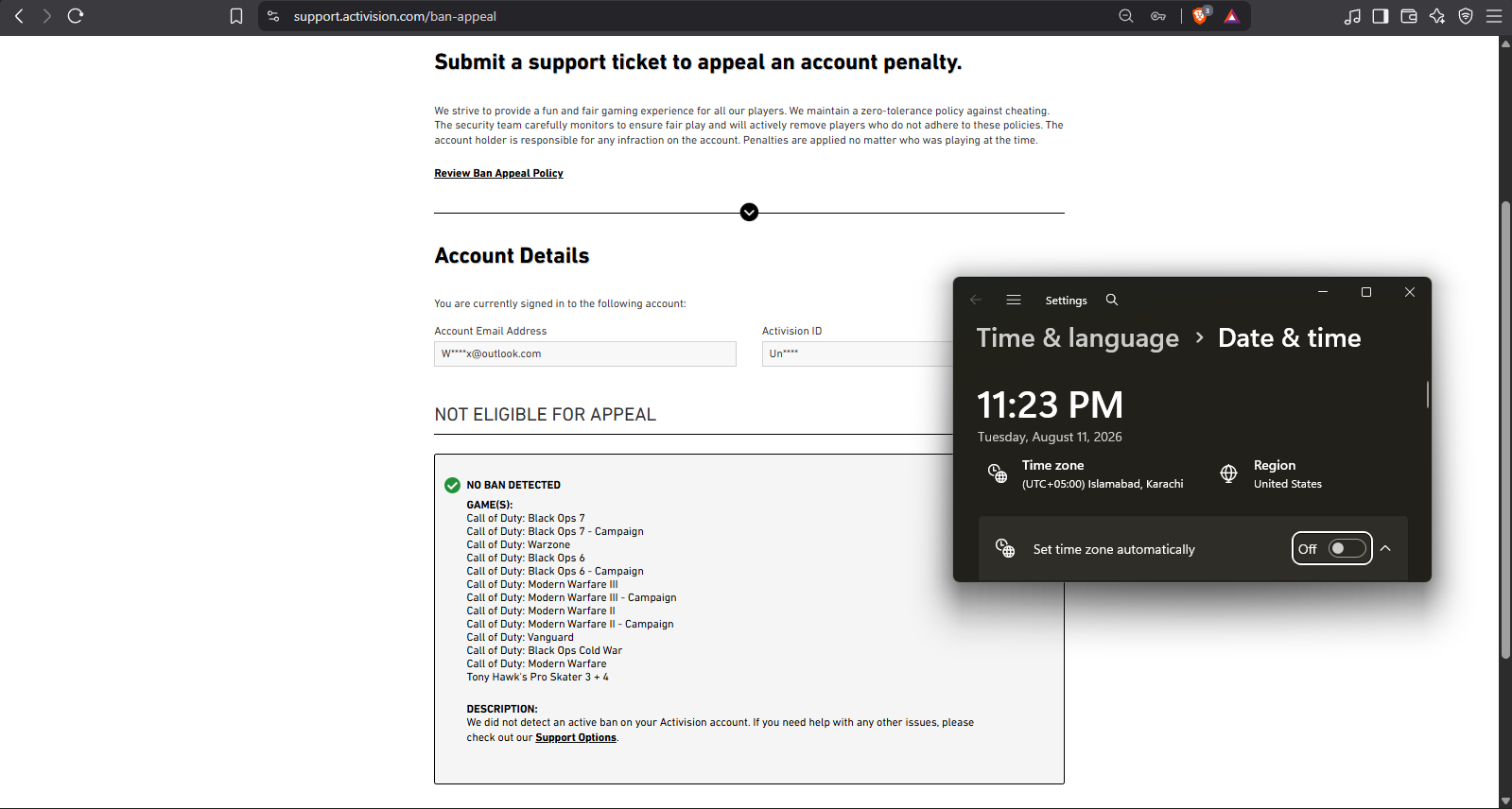Viewport: 1512px width, 809px height.
Task: Click the Activision ID field
Action: (858, 353)
